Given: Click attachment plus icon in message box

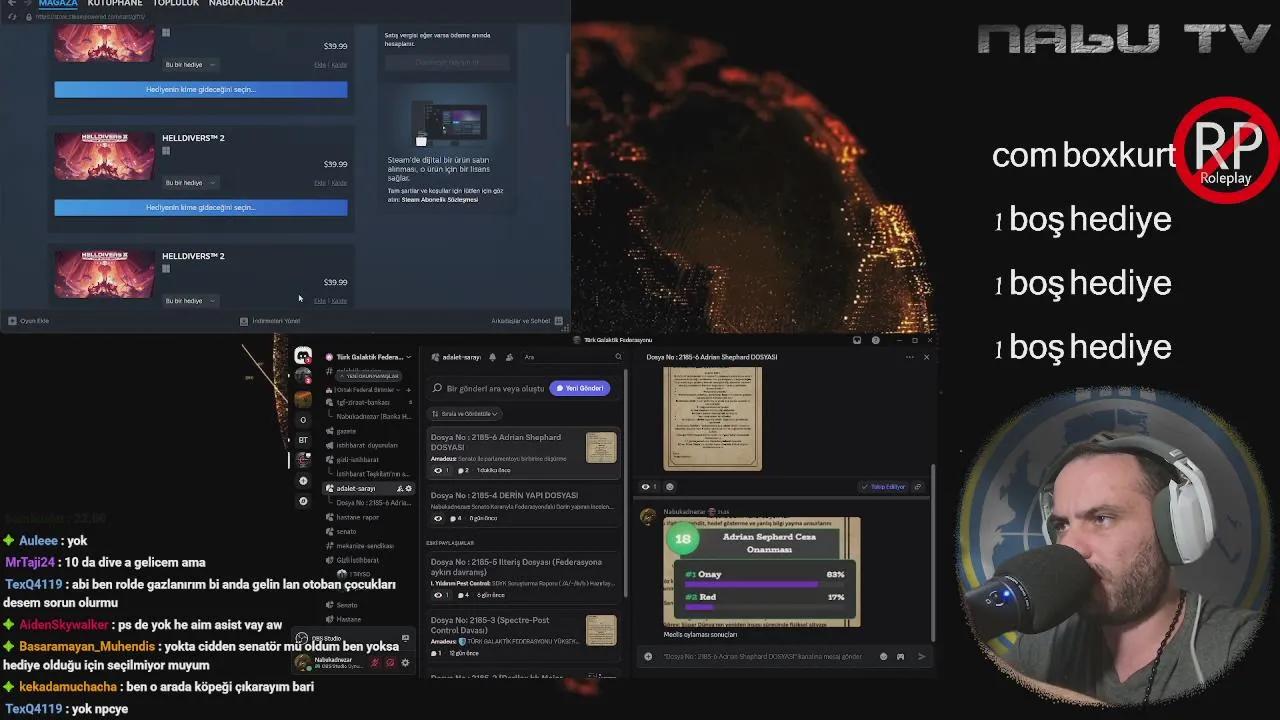Looking at the screenshot, I should pyautogui.click(x=648, y=657).
